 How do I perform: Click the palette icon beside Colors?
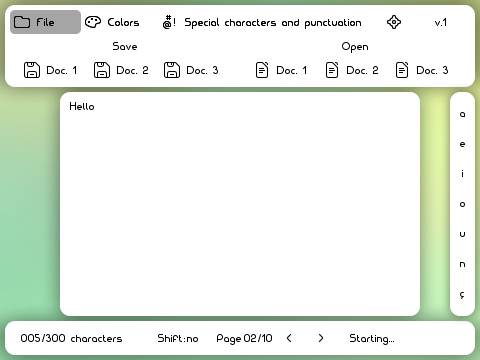pos(93,22)
